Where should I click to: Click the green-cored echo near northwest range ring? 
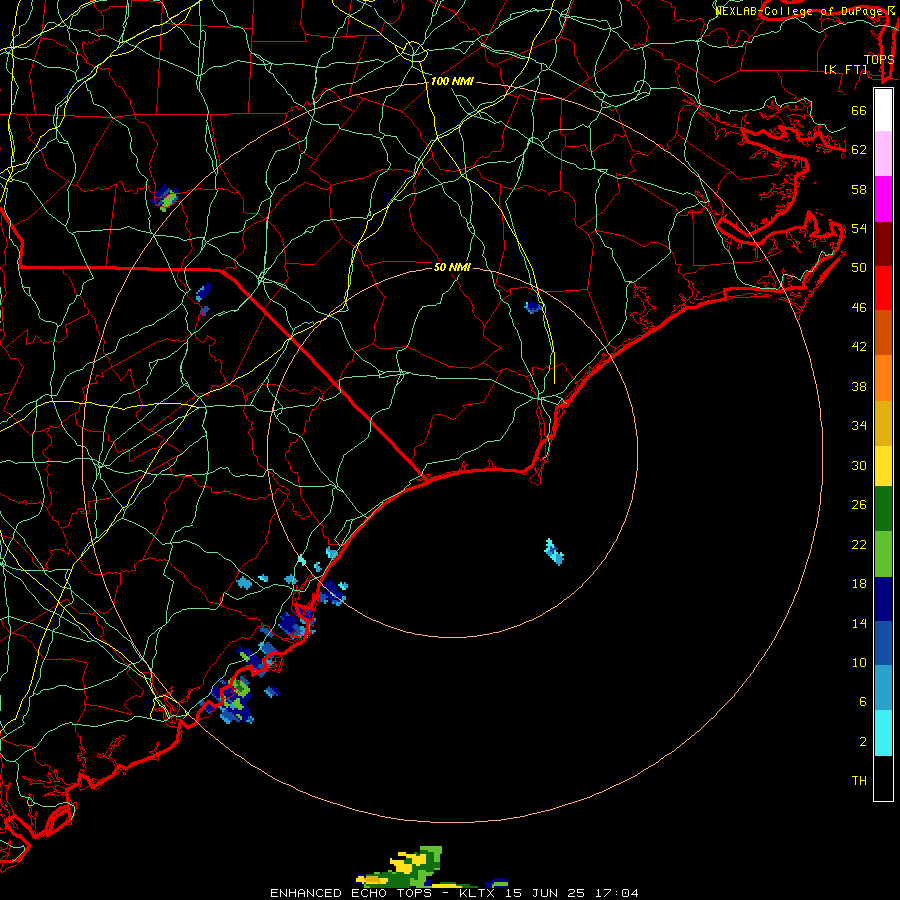pos(166,198)
